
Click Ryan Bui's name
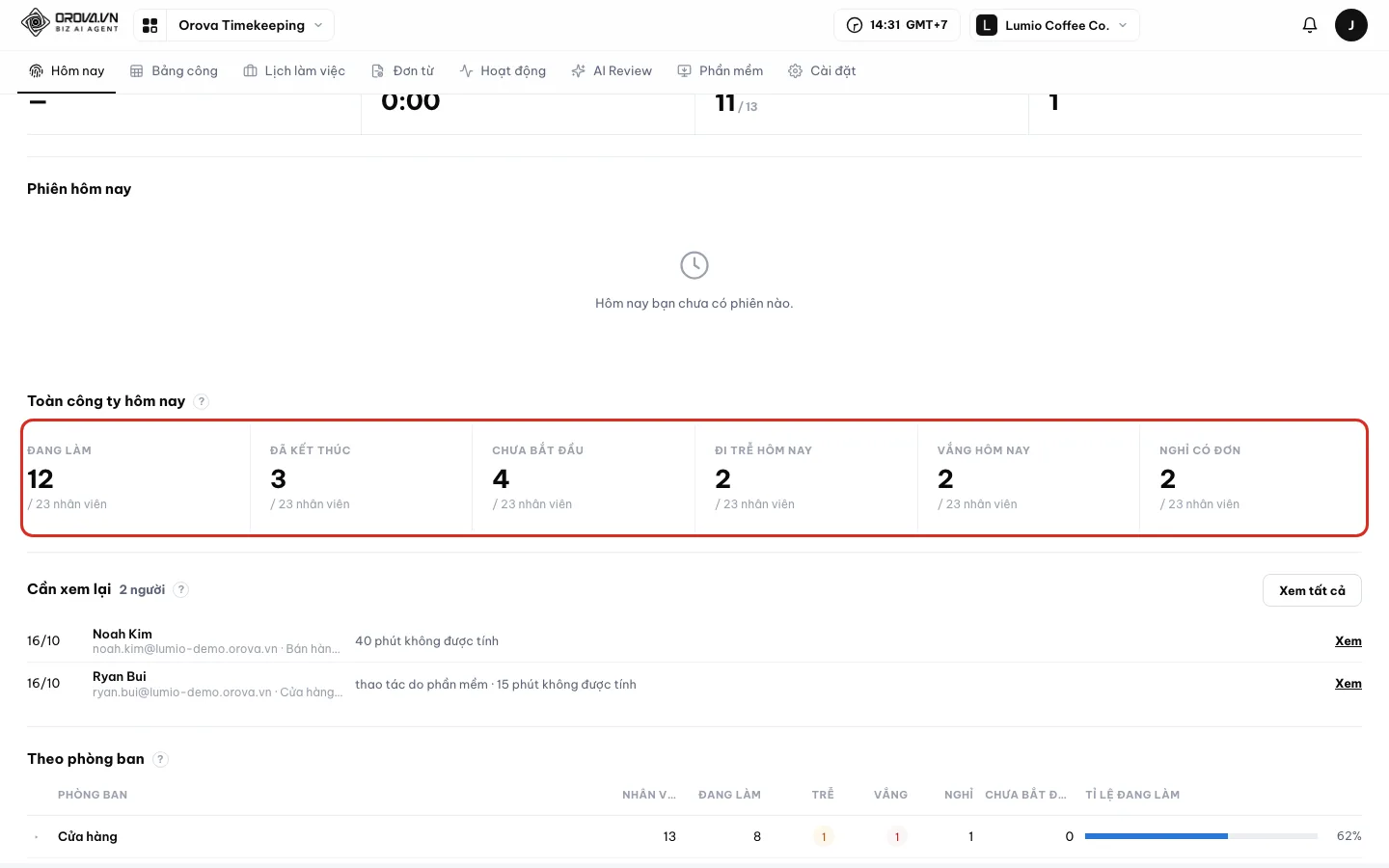tap(120, 676)
